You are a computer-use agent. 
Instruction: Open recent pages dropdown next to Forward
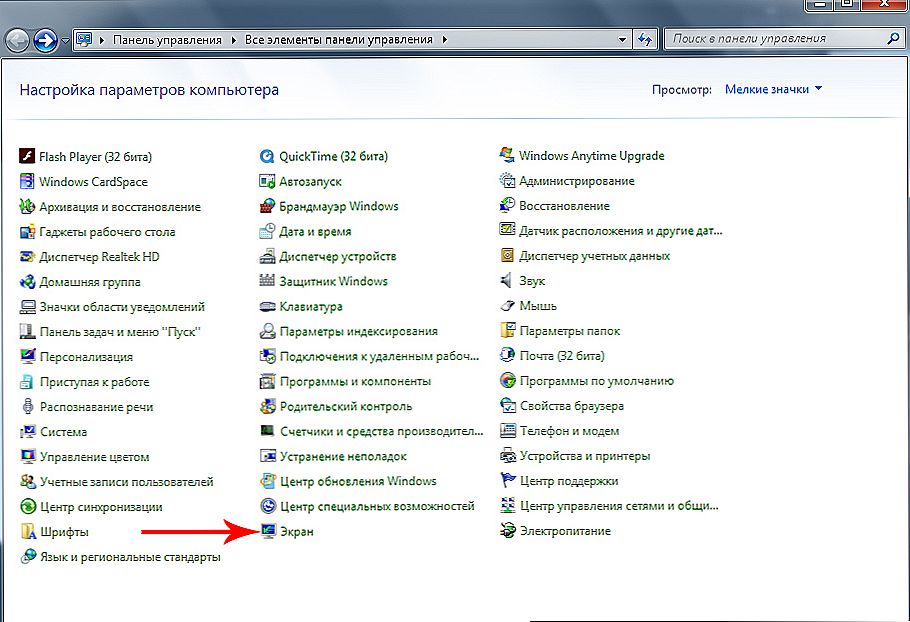coord(66,41)
